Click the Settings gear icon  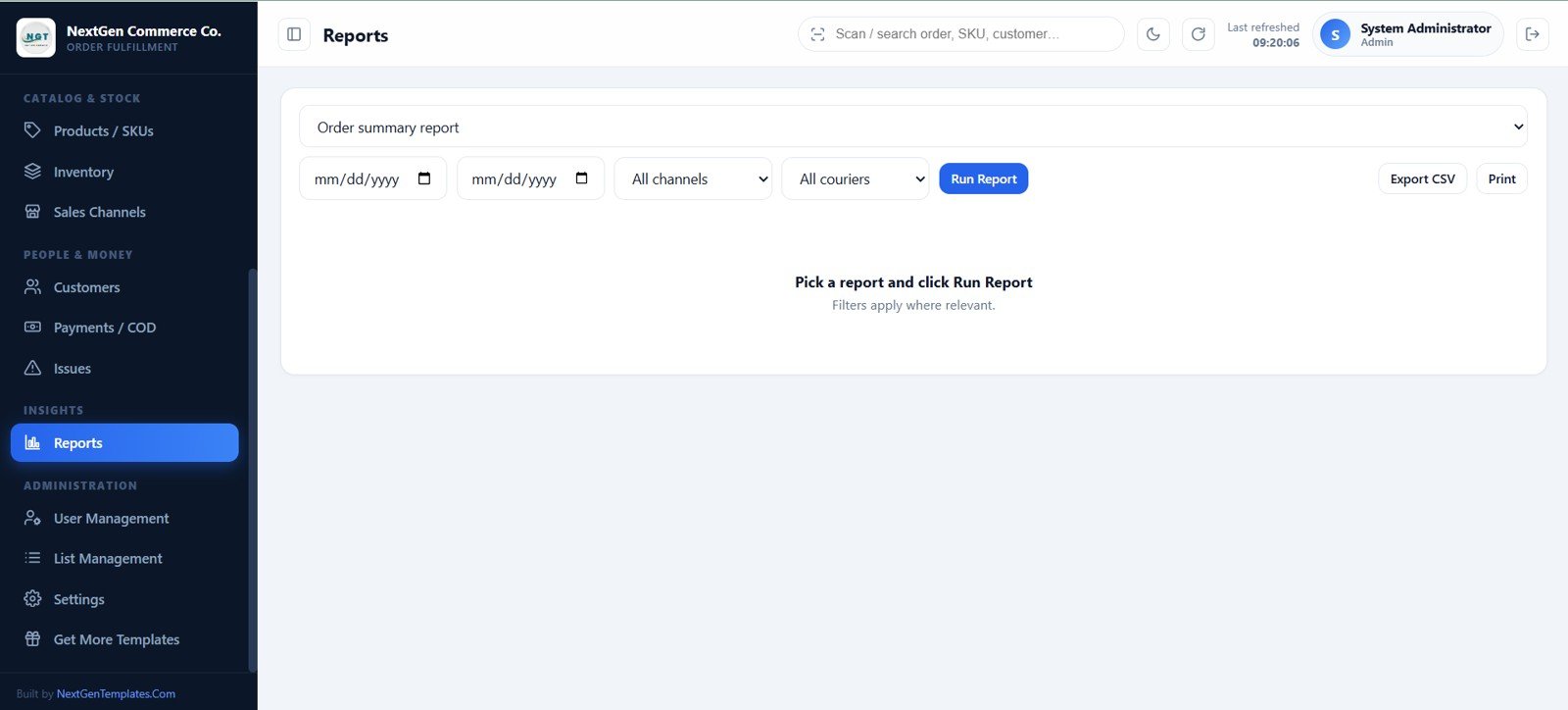click(32, 599)
